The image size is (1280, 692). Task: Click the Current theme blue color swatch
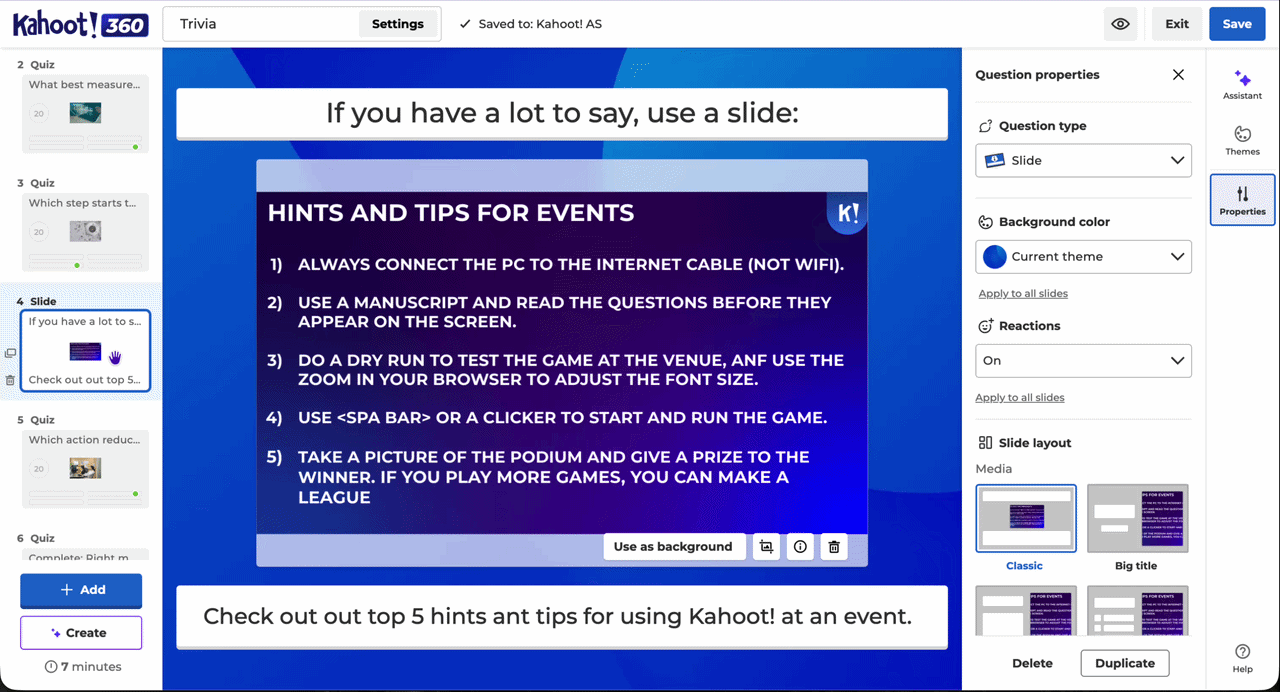click(994, 257)
